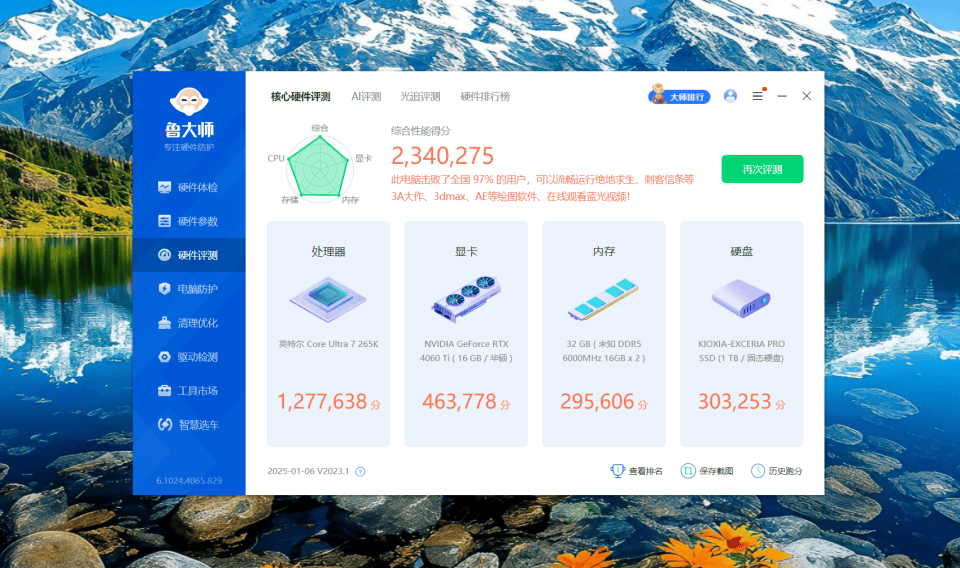This screenshot has width=960, height=568.
Task: Open the 硬件排行榜 tab
Action: (x=485, y=97)
